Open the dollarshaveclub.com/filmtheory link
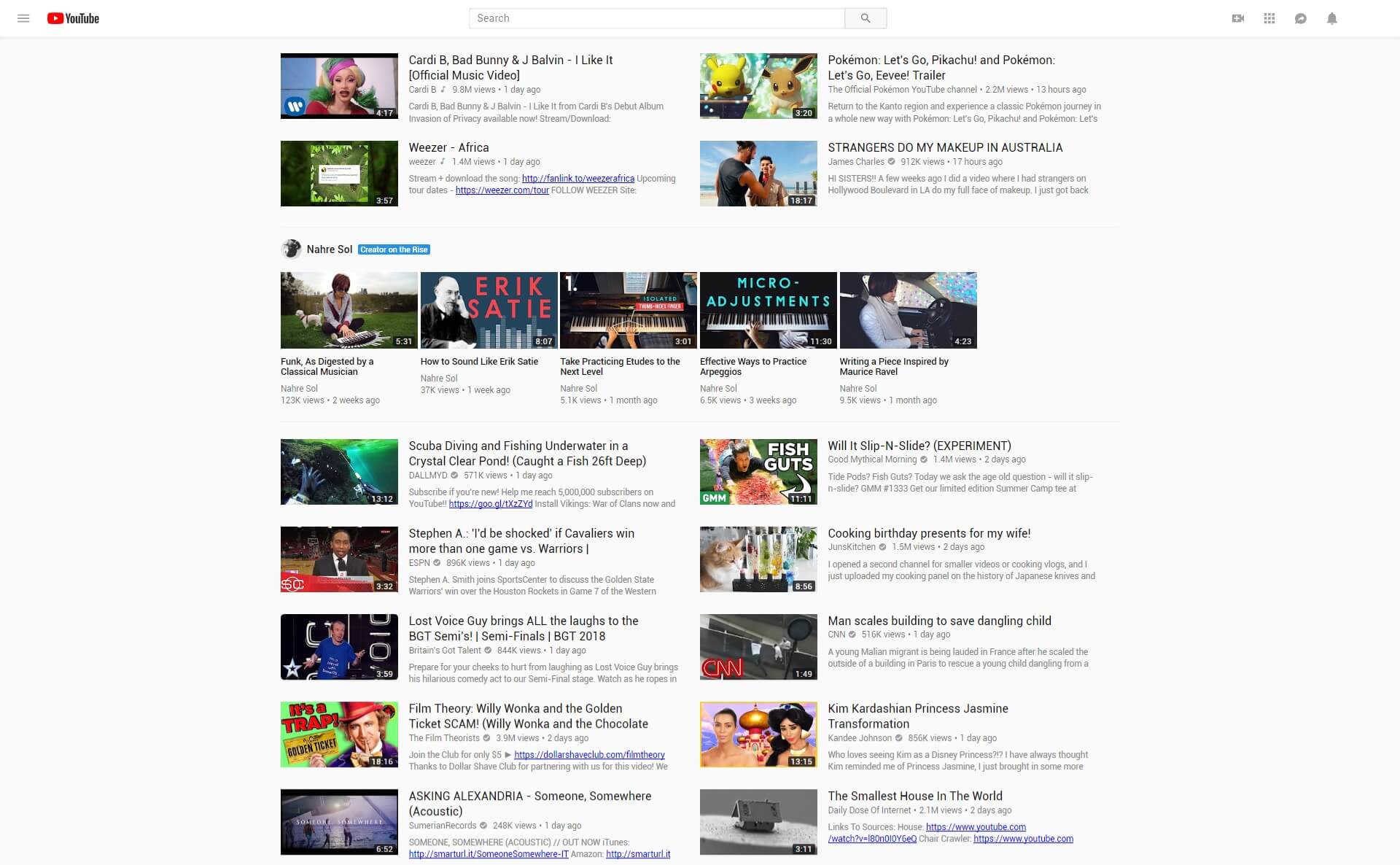This screenshot has width=1400, height=865. pos(589,755)
